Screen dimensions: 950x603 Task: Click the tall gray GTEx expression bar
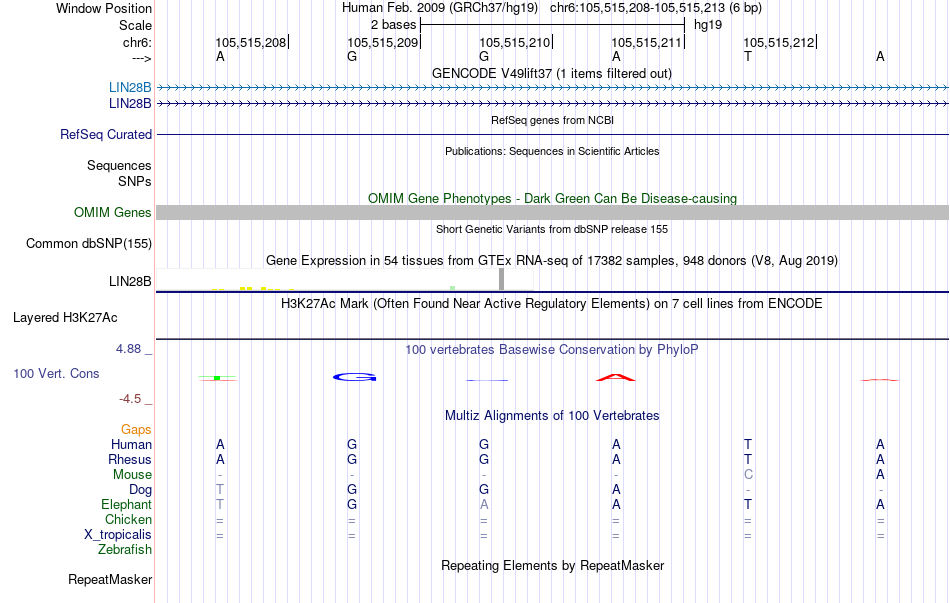click(x=502, y=279)
